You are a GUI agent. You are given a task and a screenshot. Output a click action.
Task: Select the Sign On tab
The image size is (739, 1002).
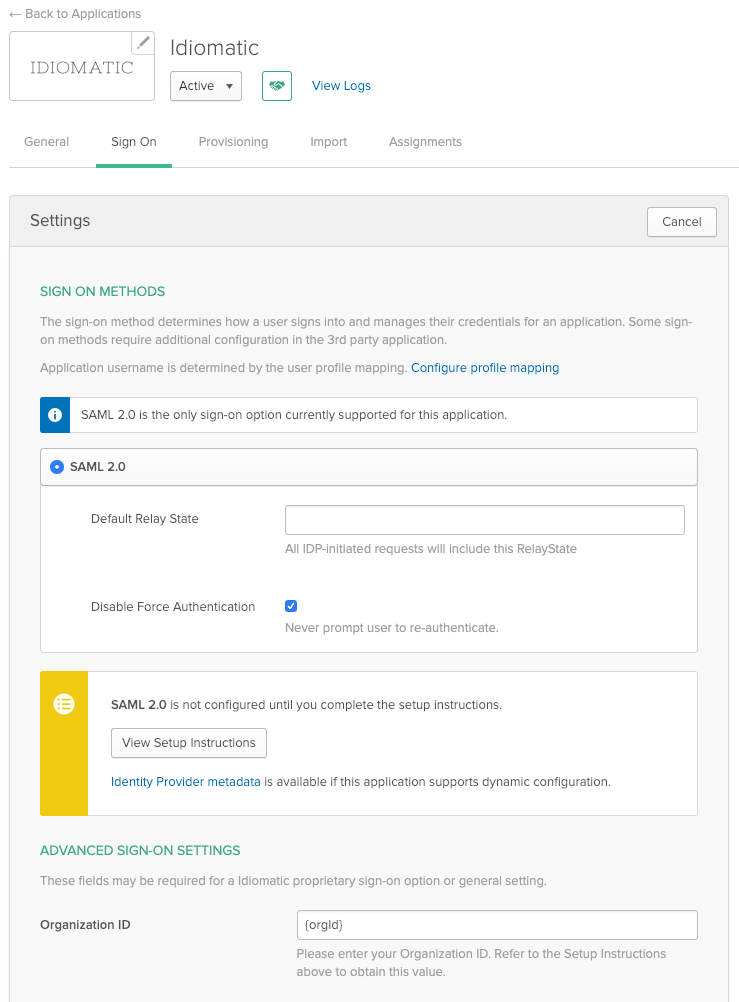(x=134, y=142)
